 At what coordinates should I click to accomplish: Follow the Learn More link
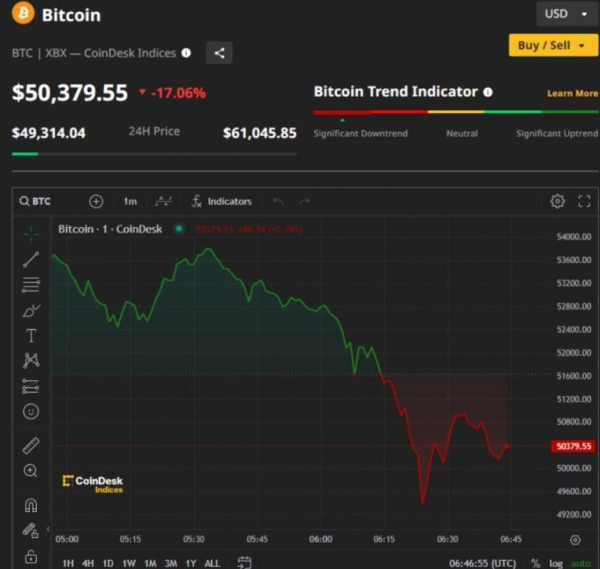click(x=572, y=93)
